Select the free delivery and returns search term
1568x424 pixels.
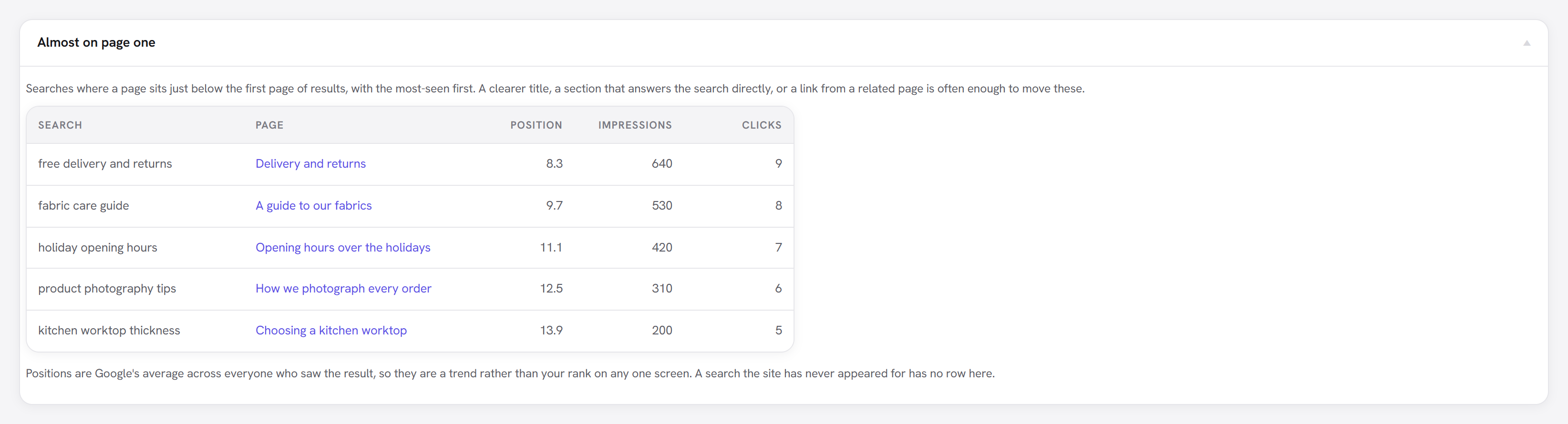(105, 163)
